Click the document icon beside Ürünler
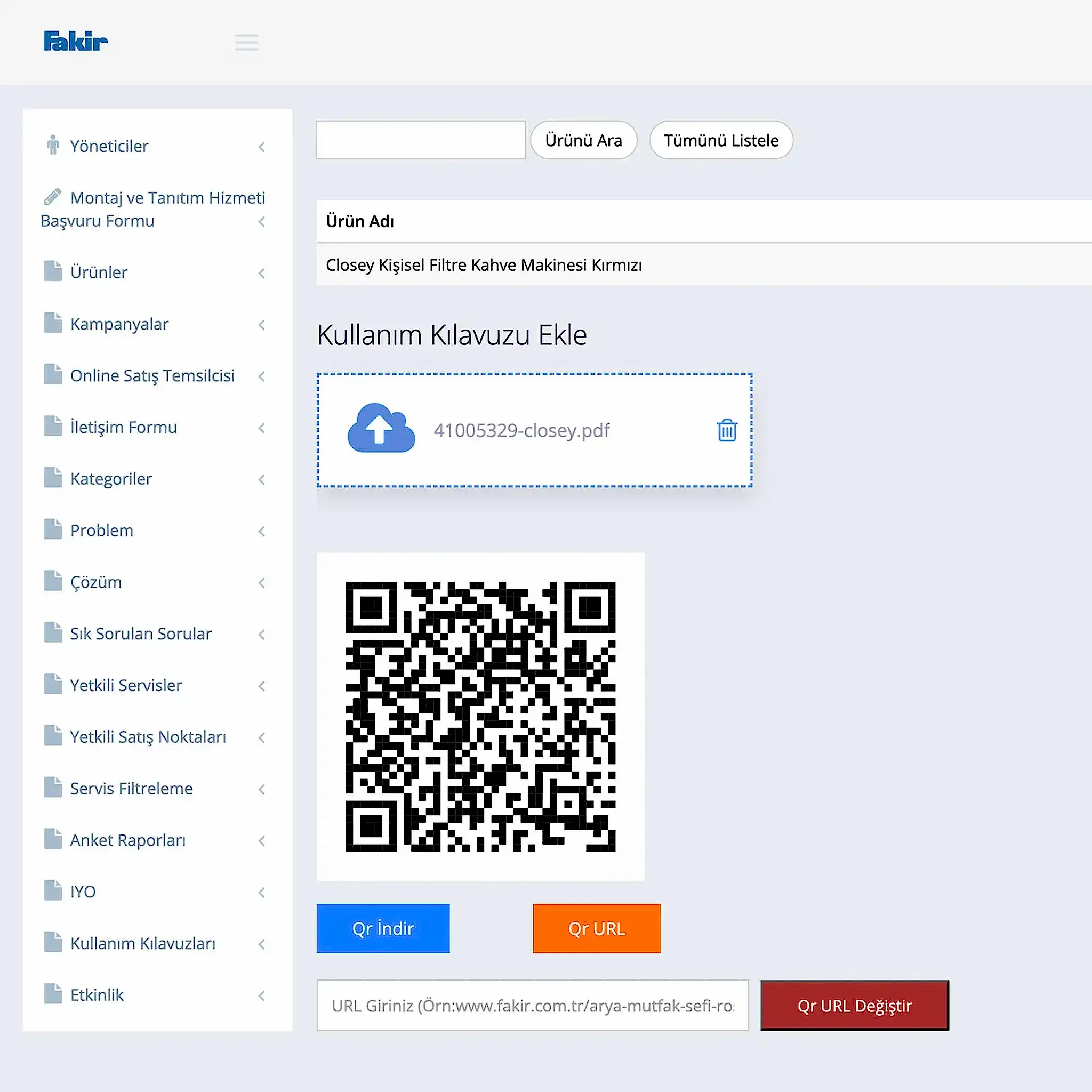The height and width of the screenshot is (1092, 1092). pos(53,271)
